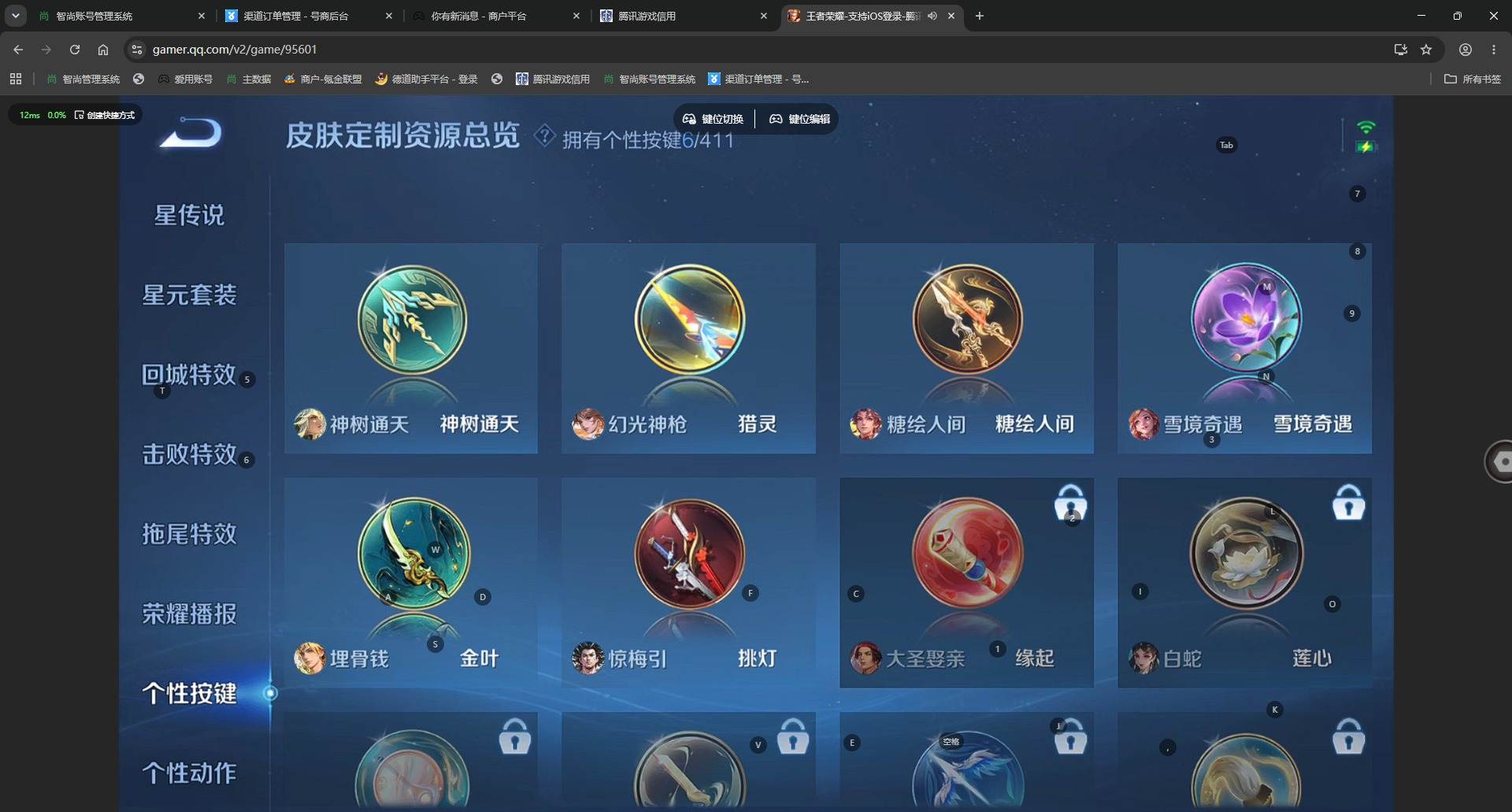Click the 拥有个性按键6/411 counter text
Viewport: 1512px width, 812px height.
[648, 140]
